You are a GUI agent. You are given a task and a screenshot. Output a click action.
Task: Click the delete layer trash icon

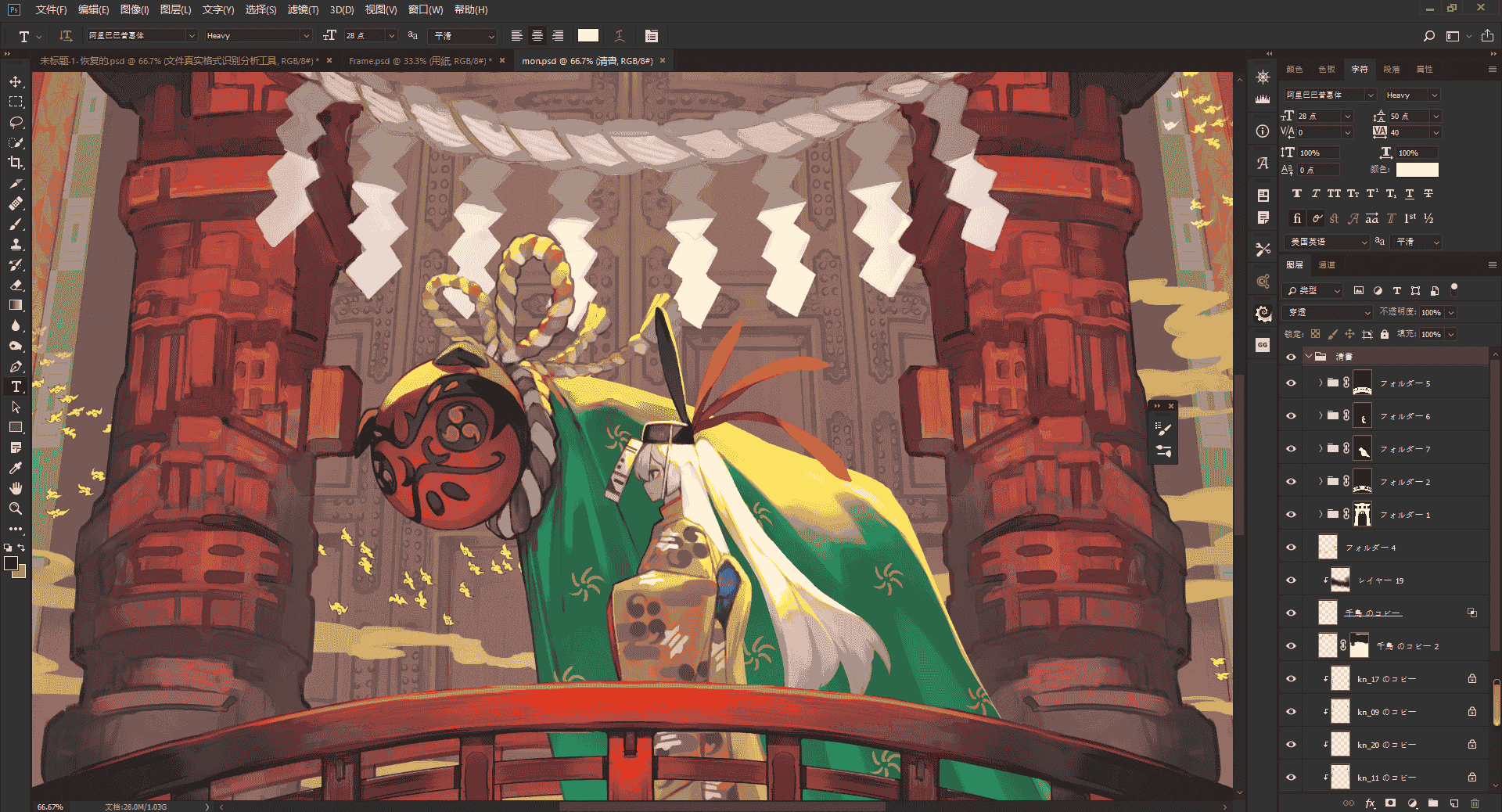point(1475,803)
